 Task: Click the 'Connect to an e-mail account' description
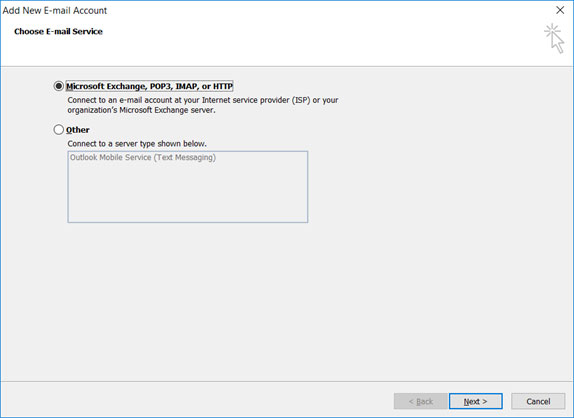[203, 105]
